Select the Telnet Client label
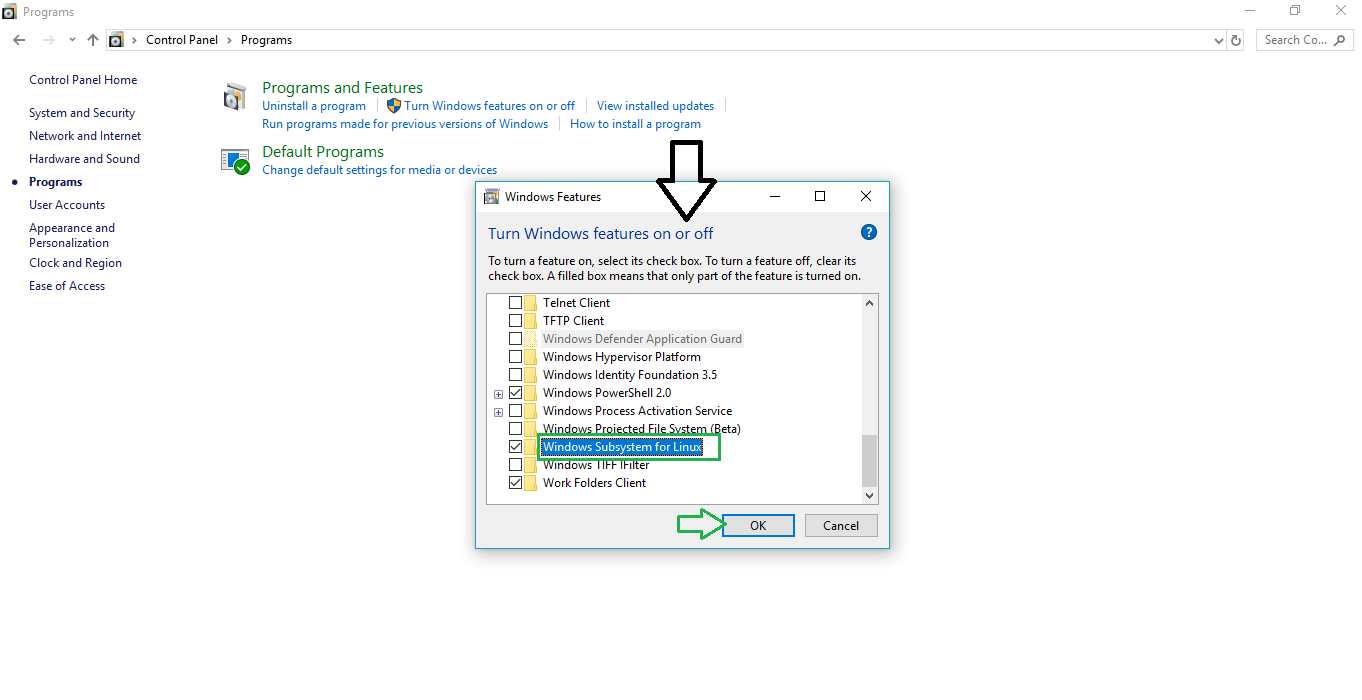Image resolution: width=1362 pixels, height=700 pixels. [576, 303]
